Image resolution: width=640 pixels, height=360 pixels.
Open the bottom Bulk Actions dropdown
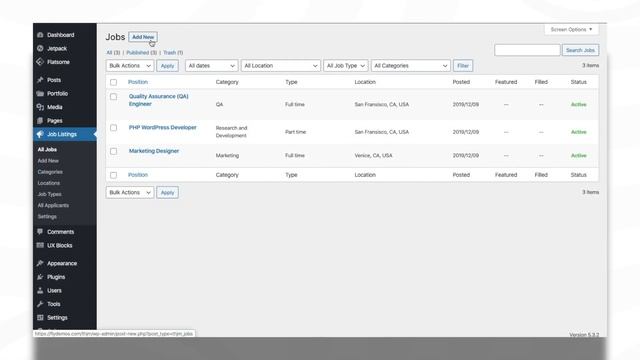(130, 192)
